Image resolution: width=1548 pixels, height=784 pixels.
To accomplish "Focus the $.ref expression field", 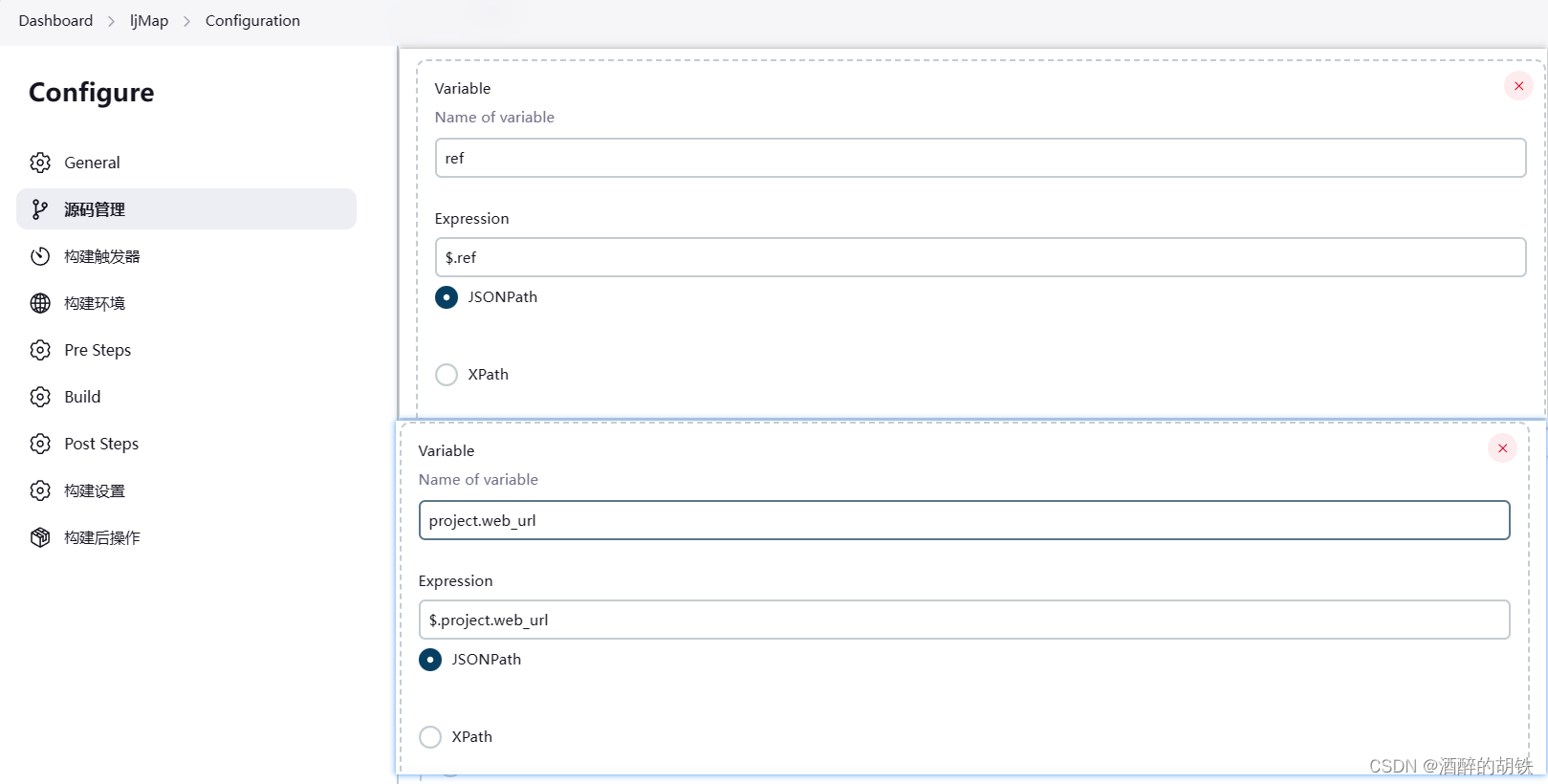I will 980,257.
